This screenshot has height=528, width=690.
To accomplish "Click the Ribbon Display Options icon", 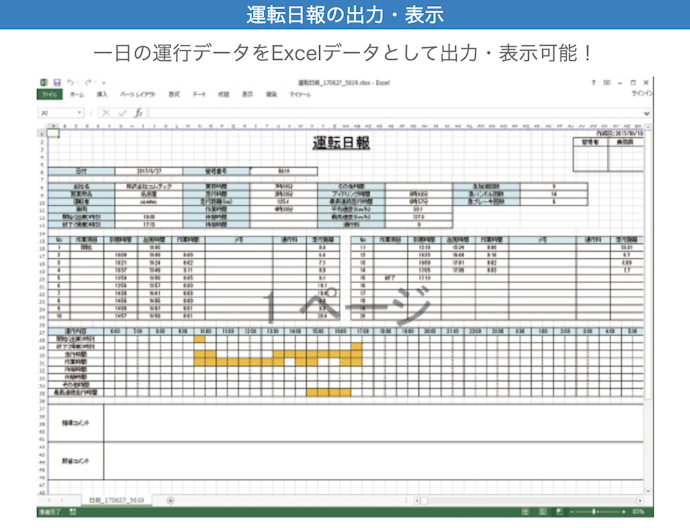I will (607, 82).
